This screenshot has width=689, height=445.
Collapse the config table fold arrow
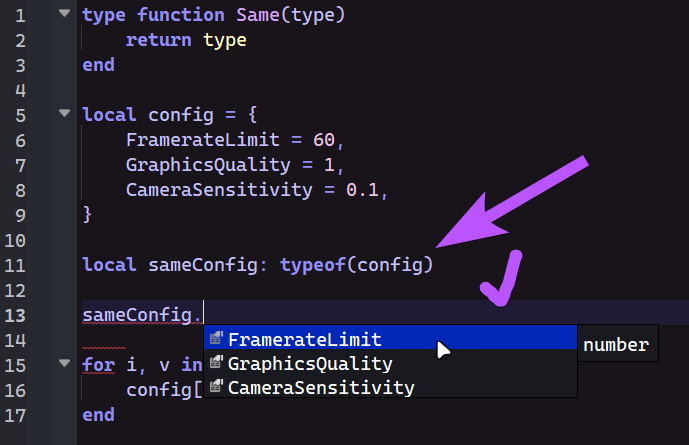64,113
